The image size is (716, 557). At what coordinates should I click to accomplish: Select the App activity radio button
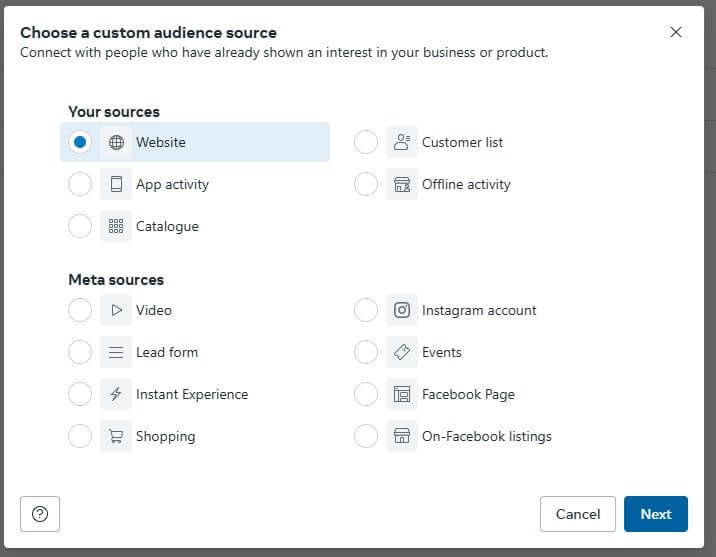point(80,184)
